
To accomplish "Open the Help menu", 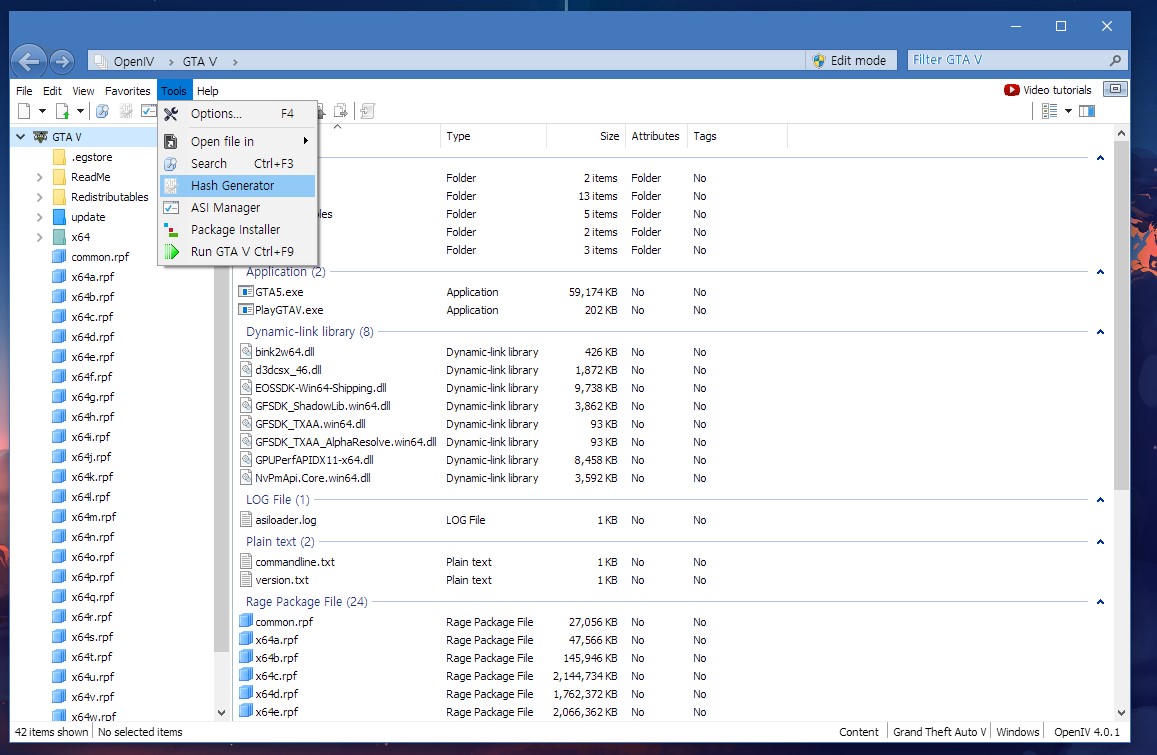I will 207,91.
